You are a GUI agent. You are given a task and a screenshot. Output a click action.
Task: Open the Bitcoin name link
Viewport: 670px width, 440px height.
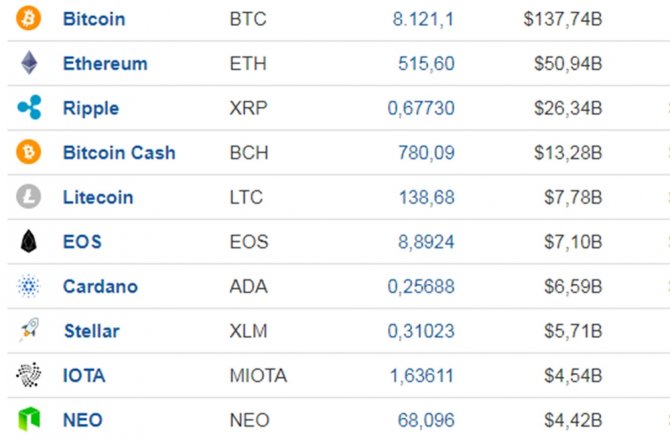94,19
